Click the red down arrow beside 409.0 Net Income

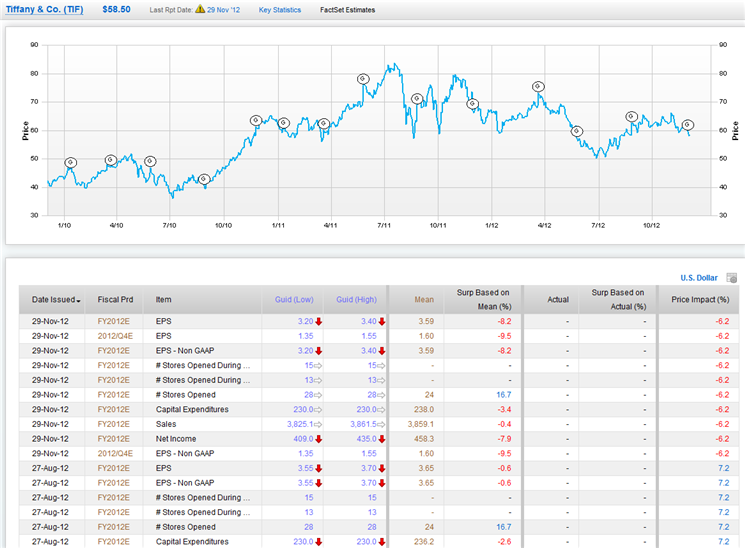click(x=318, y=439)
